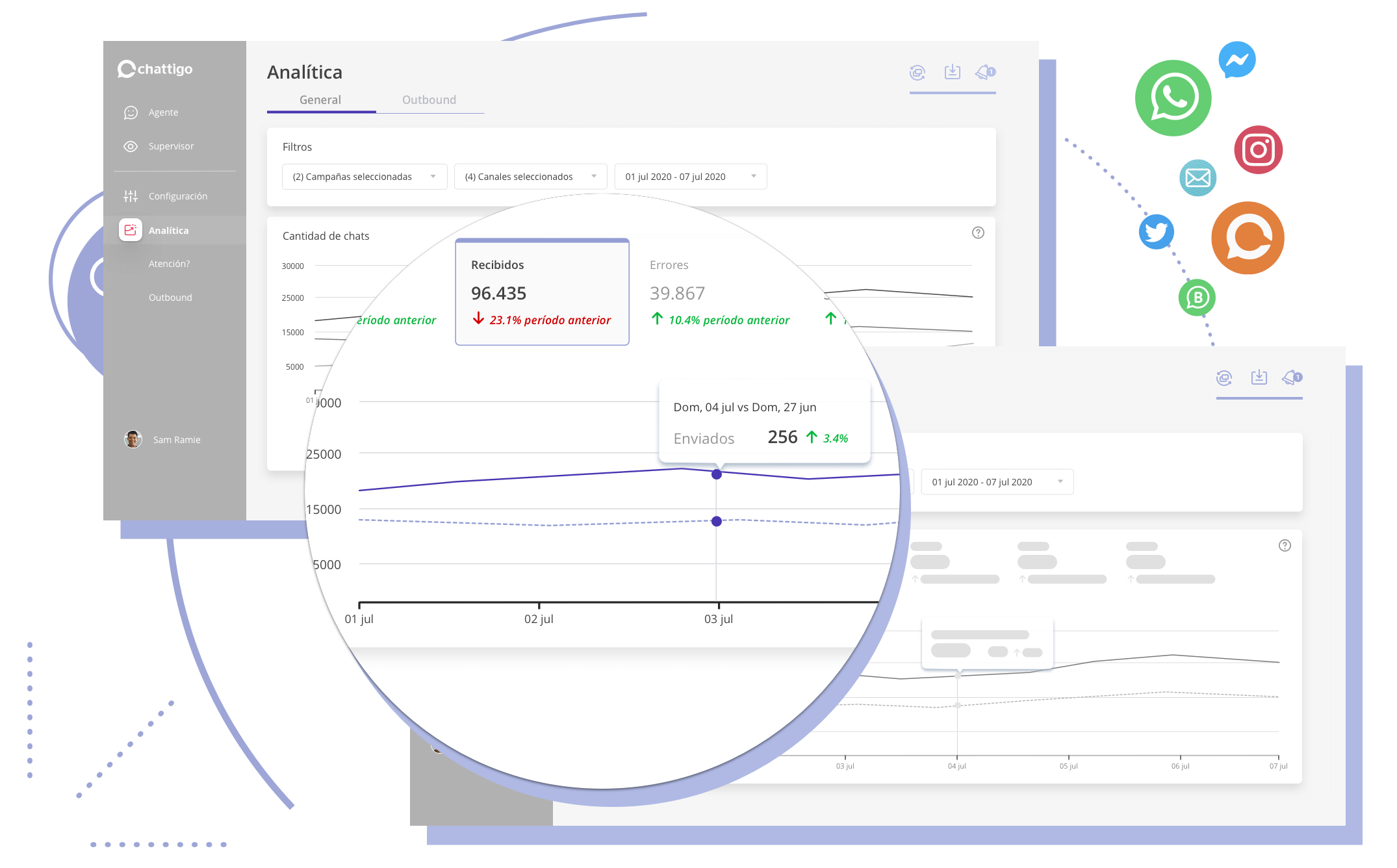Click the Agente chat icon in the sidebar
The image size is (1397, 868).
131,112
